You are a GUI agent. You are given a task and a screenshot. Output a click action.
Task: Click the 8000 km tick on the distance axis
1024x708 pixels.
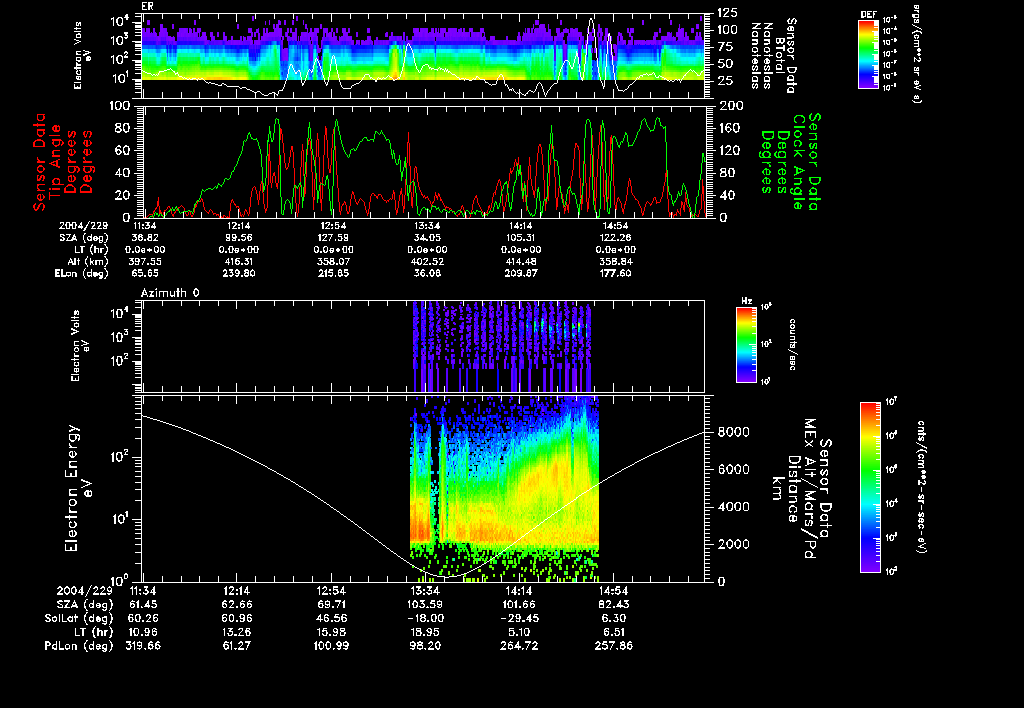733,432
